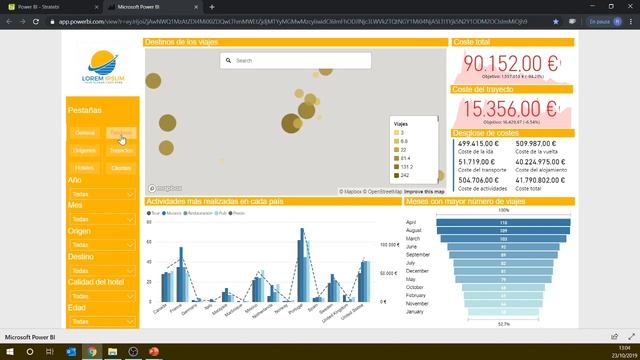Image resolution: width=640 pixels, height=360 pixels.
Task: Open the 'En pausa' profile button
Action: [x=605, y=21]
